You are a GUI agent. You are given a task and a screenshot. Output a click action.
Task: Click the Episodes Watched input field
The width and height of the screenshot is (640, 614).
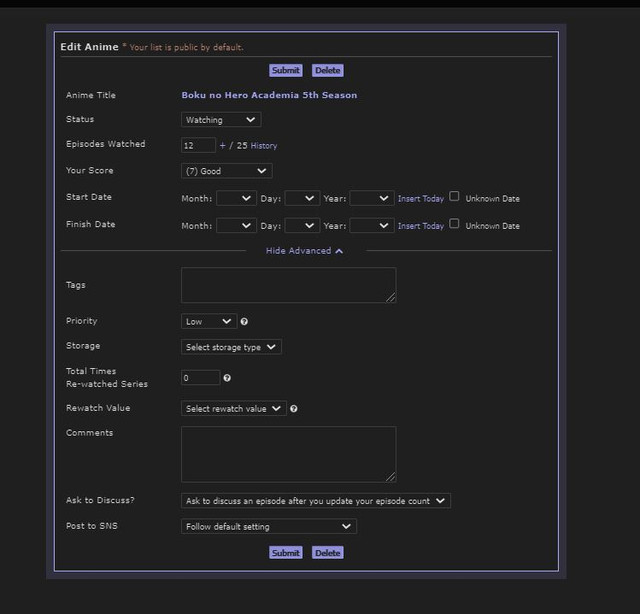coord(198,145)
